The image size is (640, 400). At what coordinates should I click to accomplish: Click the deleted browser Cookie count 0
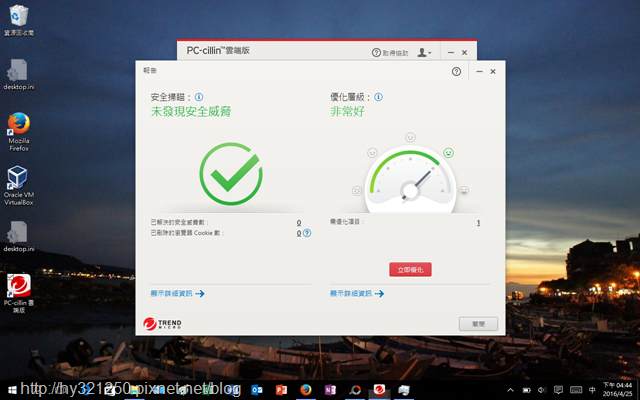coord(299,233)
